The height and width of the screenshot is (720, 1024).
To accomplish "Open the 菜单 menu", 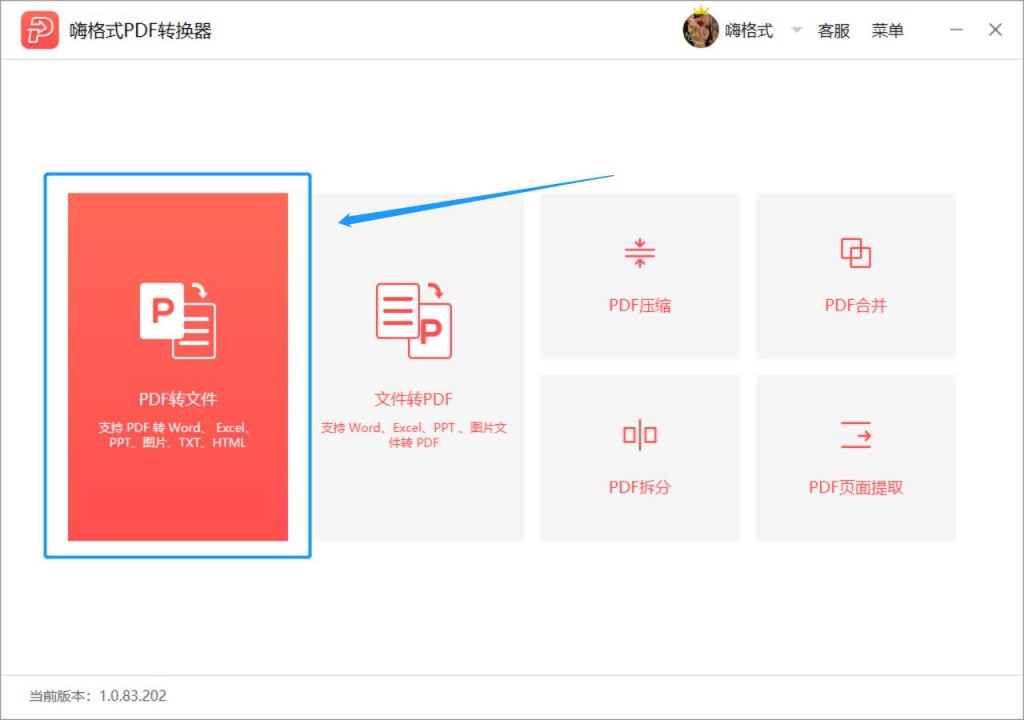I will click(888, 31).
